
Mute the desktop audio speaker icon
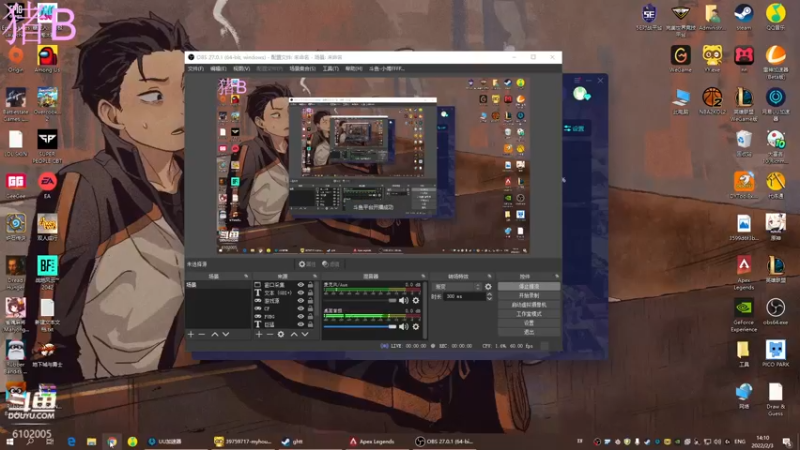pos(404,327)
